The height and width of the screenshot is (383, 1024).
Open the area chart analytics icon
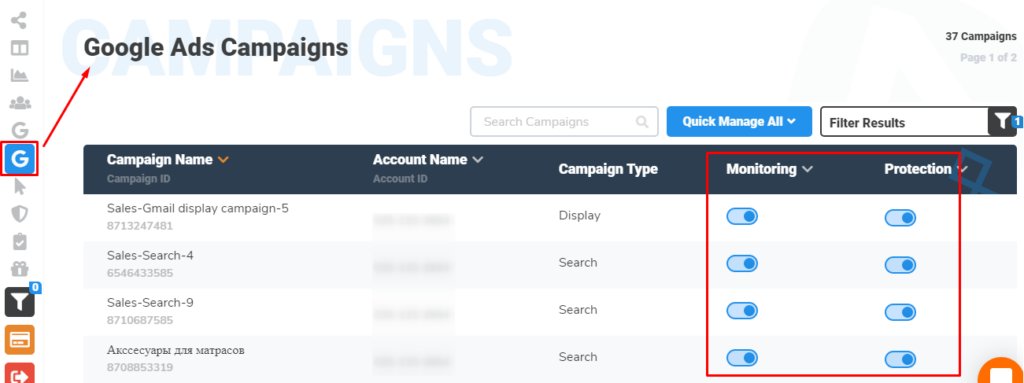click(20, 75)
